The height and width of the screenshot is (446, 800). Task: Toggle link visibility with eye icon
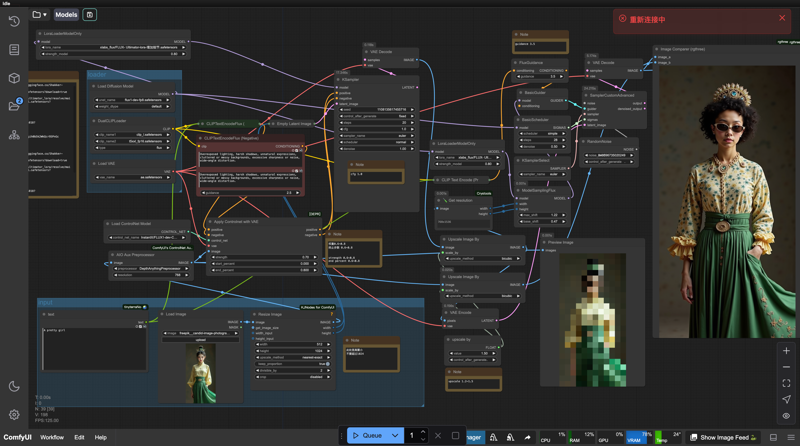786,416
